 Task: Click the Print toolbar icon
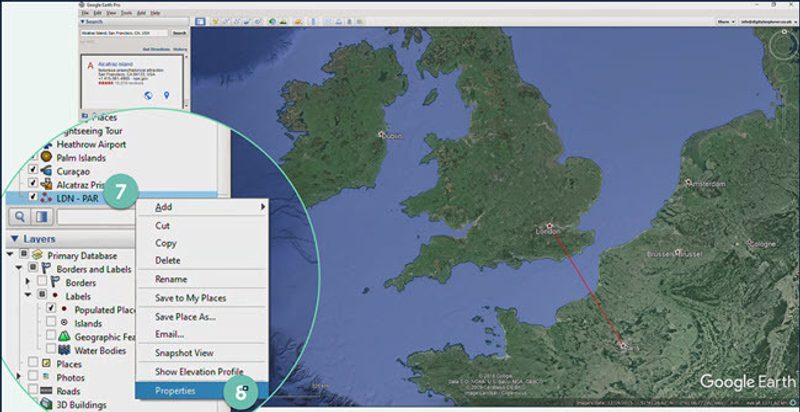point(338,21)
